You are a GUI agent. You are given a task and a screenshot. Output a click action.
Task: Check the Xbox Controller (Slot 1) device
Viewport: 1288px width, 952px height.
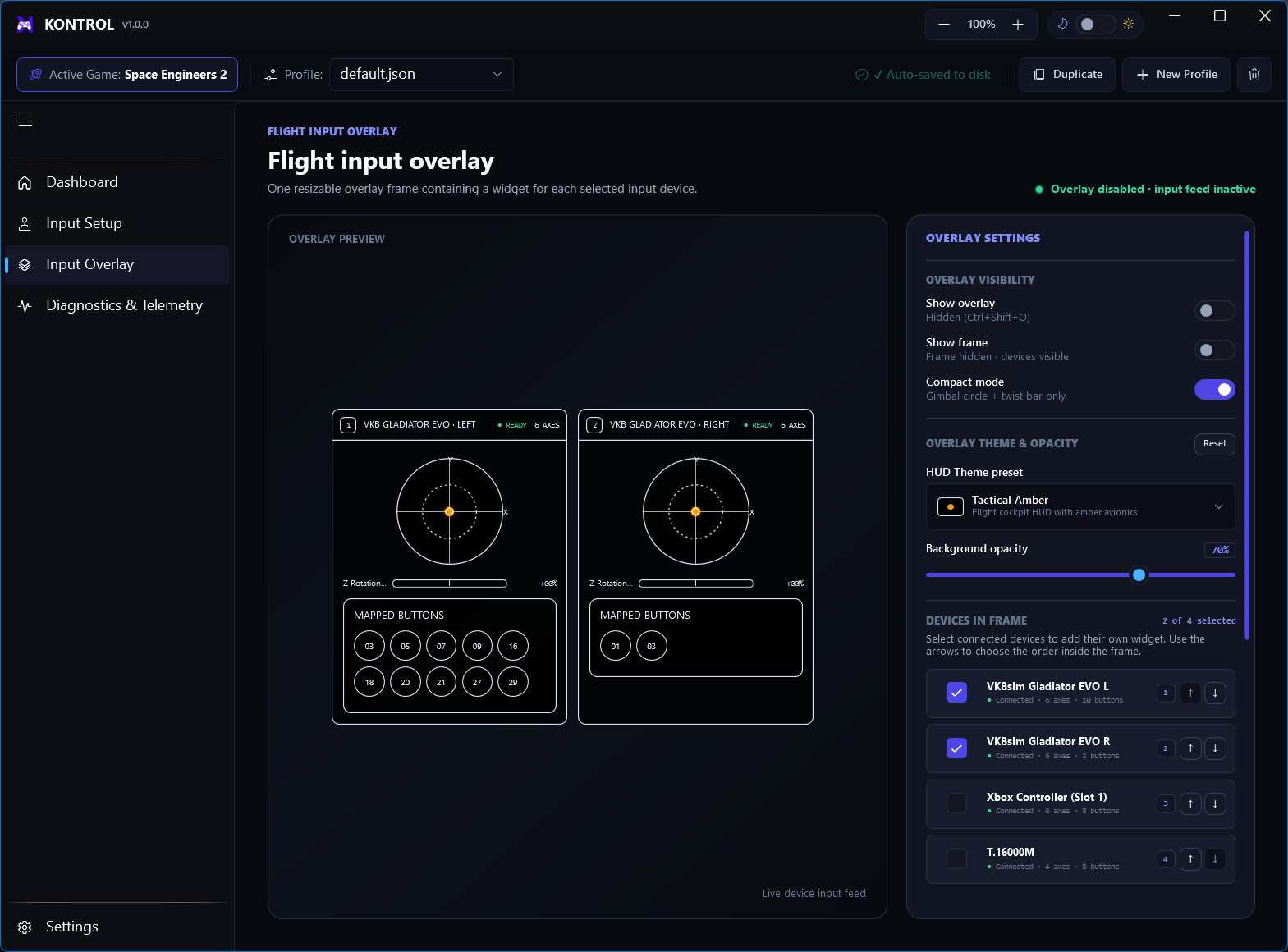pyautogui.click(x=956, y=803)
